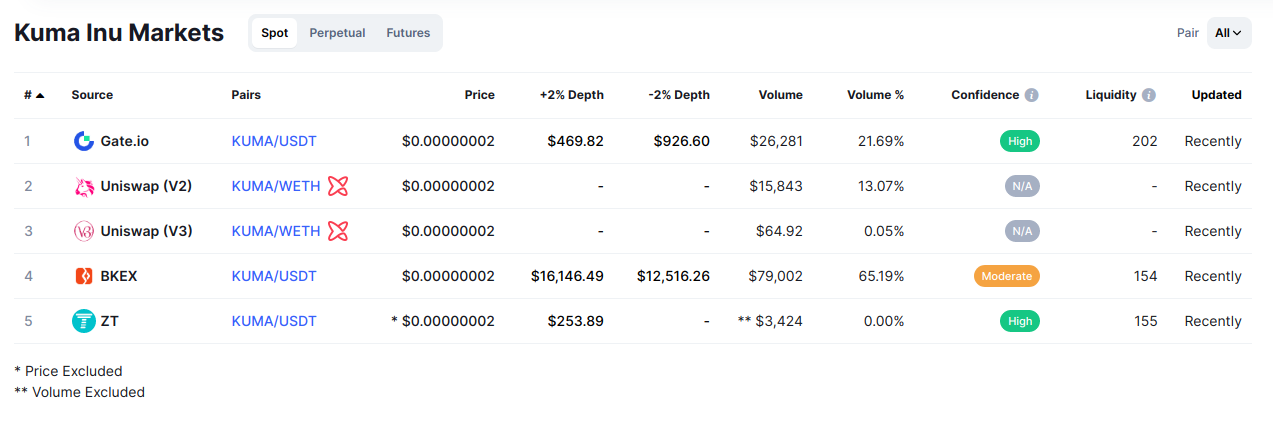The image size is (1273, 425).
Task: Click the $26,281 volume cell
Action: (x=776, y=141)
